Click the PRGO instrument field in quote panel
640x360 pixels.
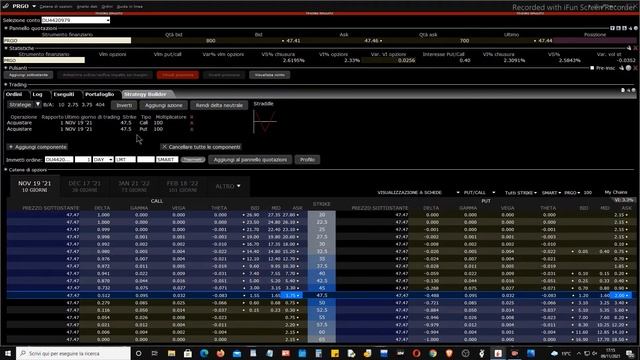click(67, 41)
